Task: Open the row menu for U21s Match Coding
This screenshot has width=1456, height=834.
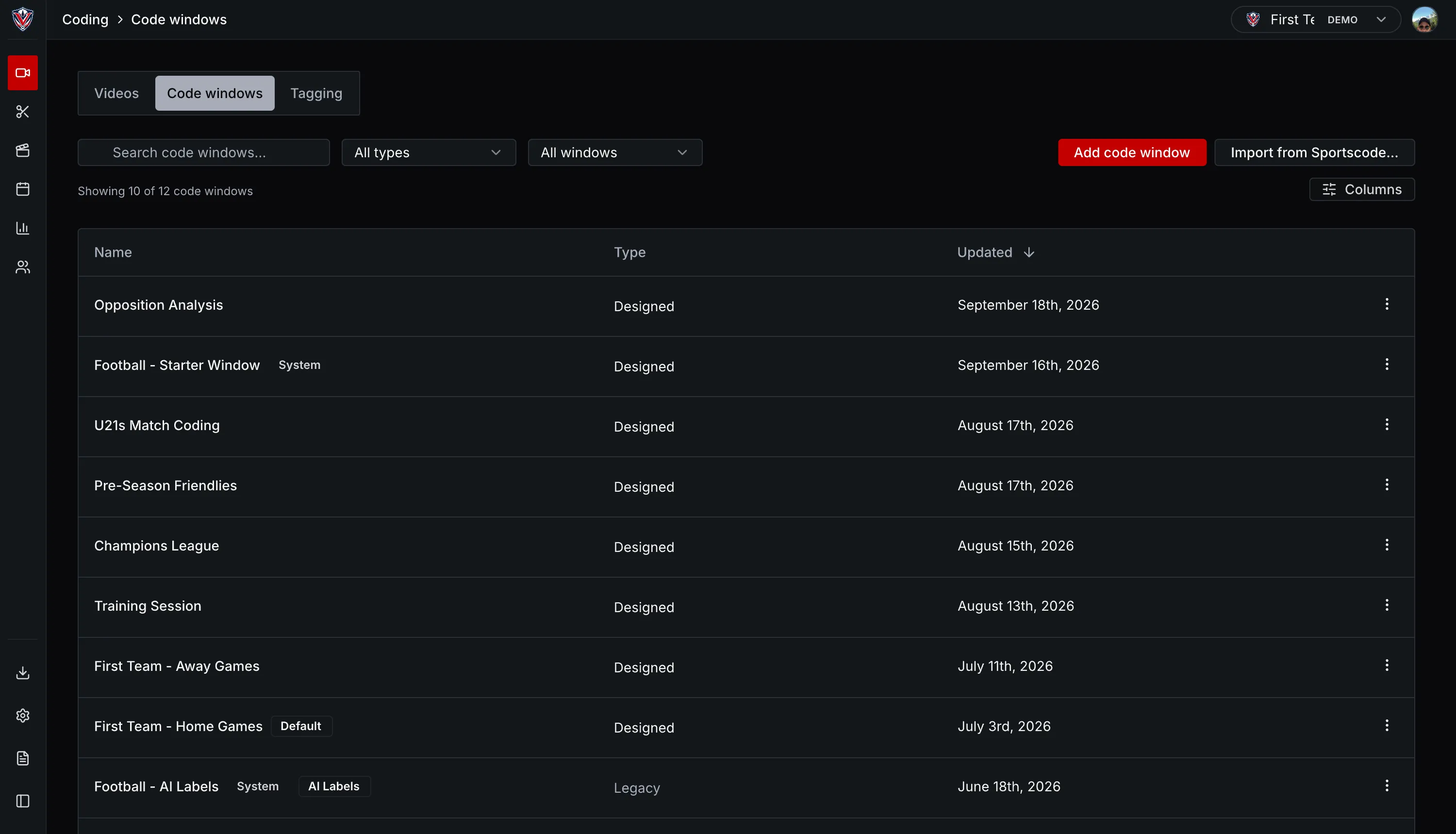Action: click(1386, 424)
